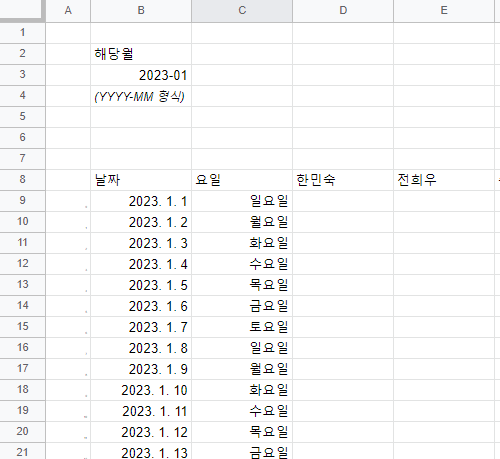This screenshot has height=459, width=500.
Task: Select column E header
Action: click(444, 11)
